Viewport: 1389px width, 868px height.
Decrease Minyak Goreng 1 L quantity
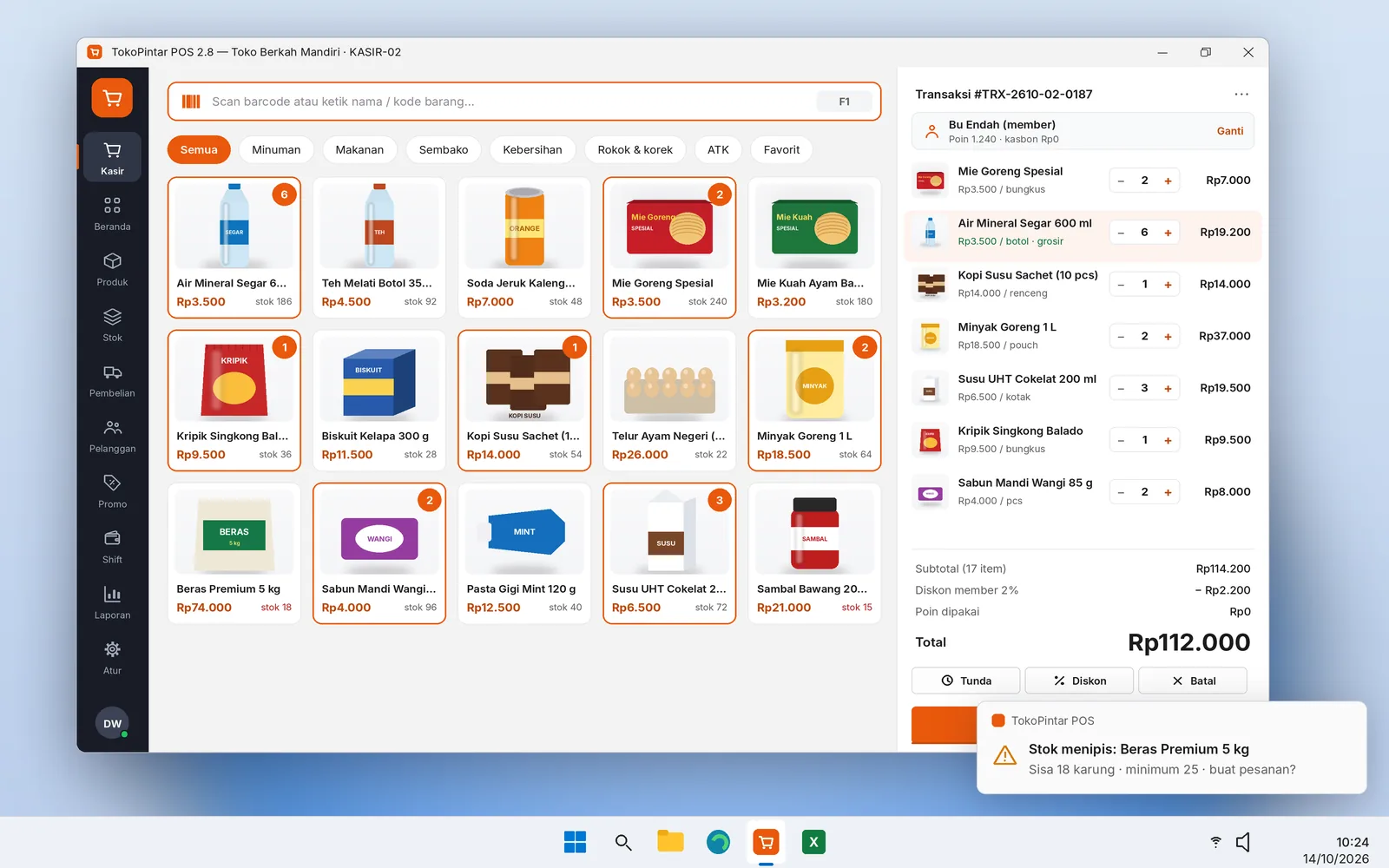pos(1121,337)
